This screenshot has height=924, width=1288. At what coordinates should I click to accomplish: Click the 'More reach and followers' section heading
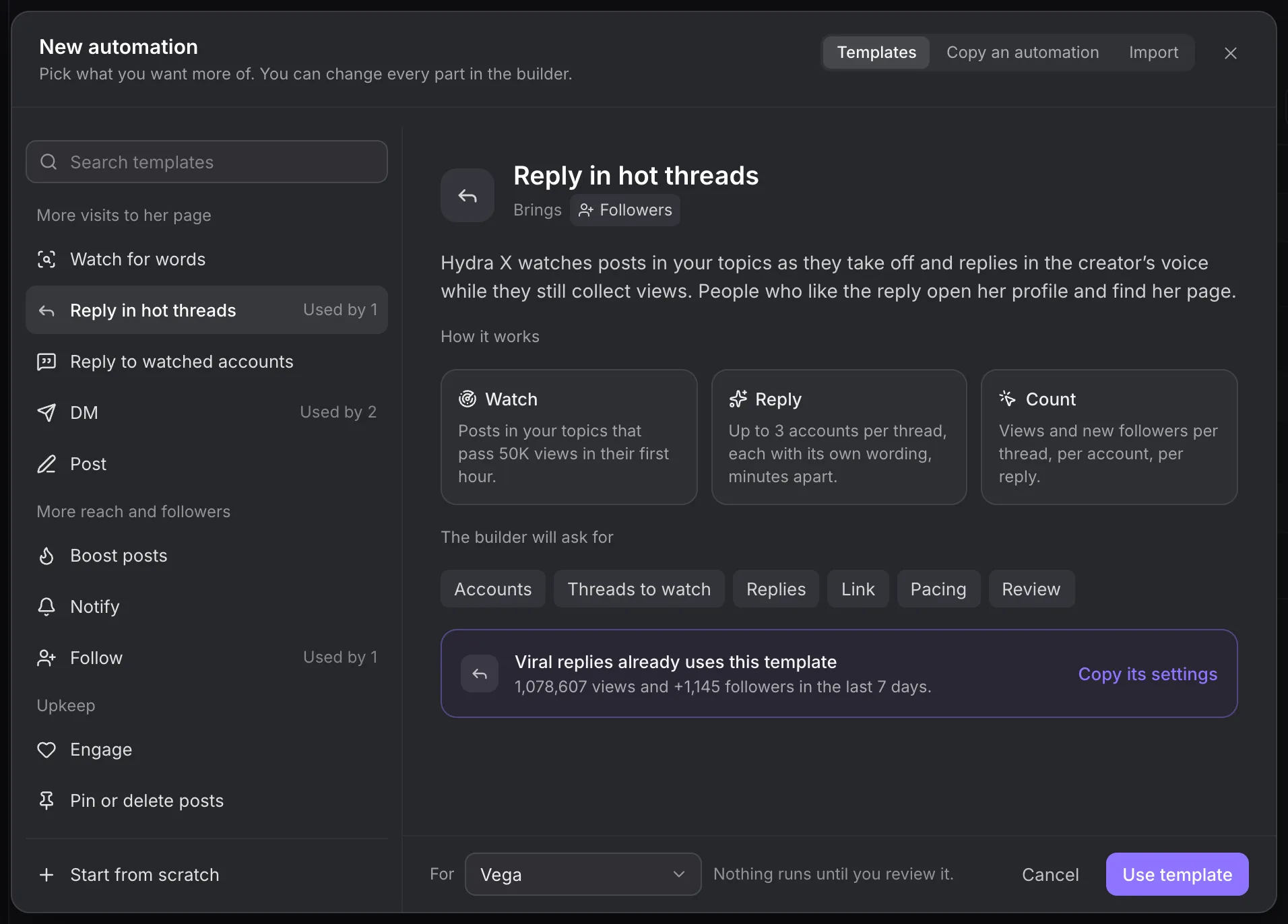[x=133, y=512]
